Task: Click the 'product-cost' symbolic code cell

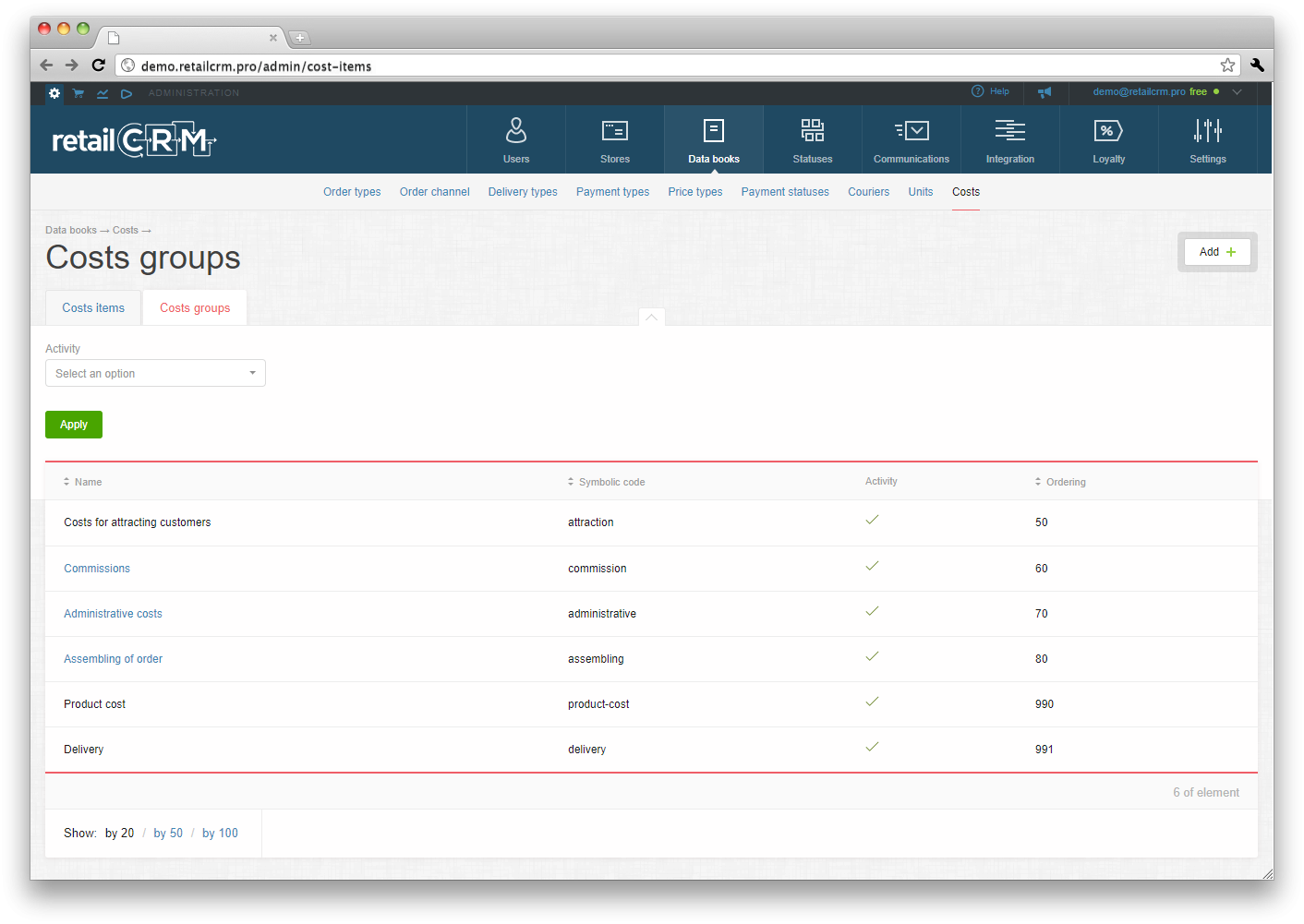Action: tap(598, 704)
